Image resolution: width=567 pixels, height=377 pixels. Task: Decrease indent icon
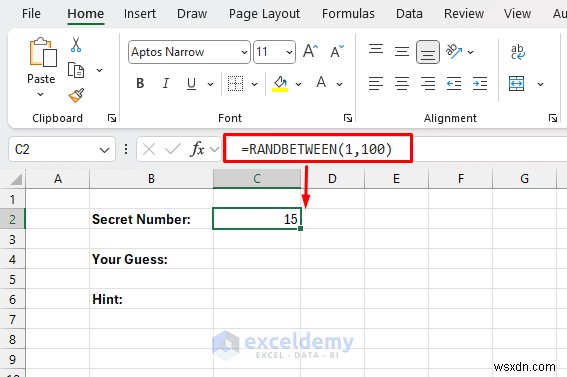click(x=453, y=83)
